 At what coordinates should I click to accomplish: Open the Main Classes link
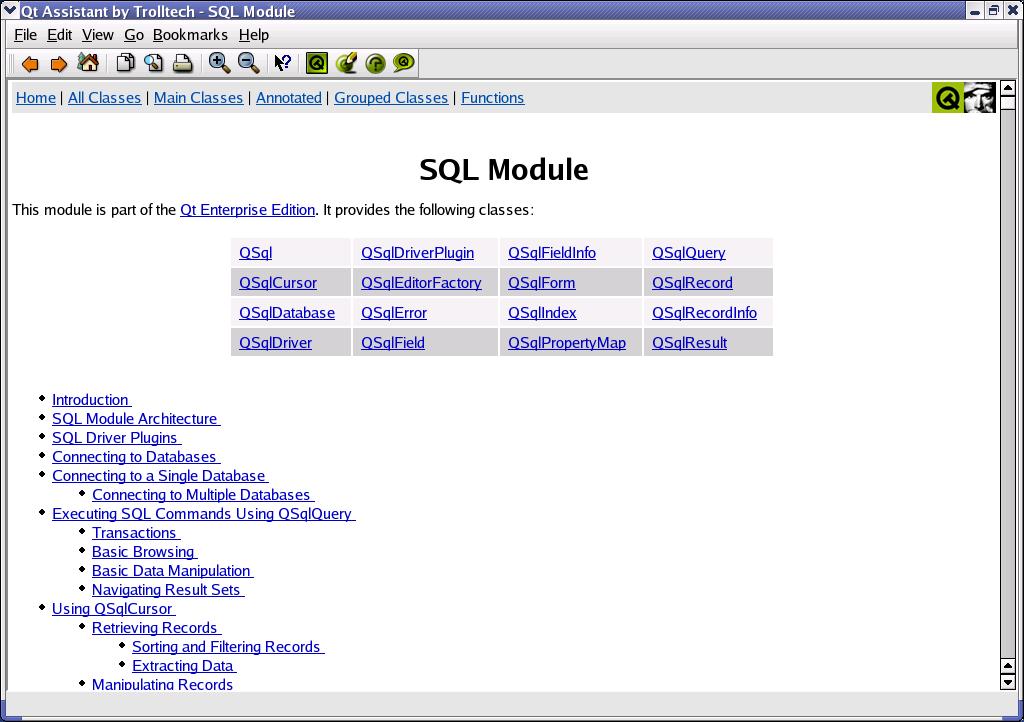click(199, 98)
